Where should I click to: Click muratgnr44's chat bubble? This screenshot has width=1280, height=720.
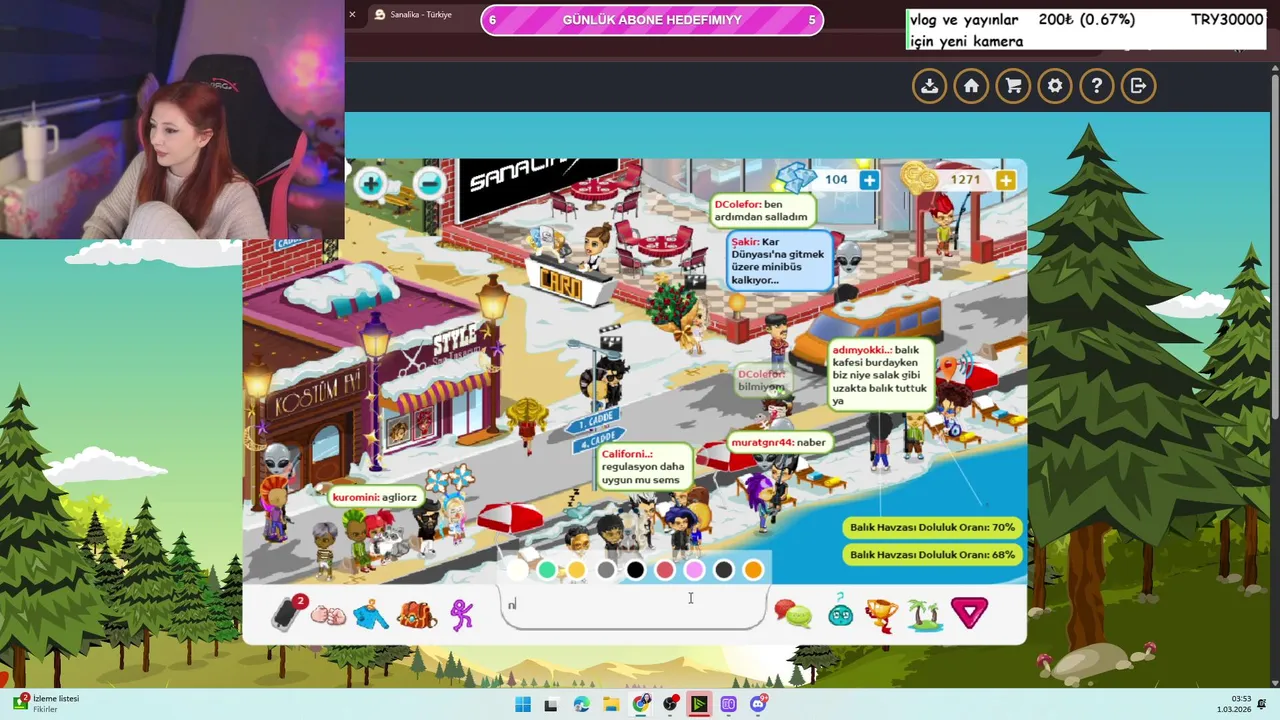pyautogui.click(x=778, y=442)
